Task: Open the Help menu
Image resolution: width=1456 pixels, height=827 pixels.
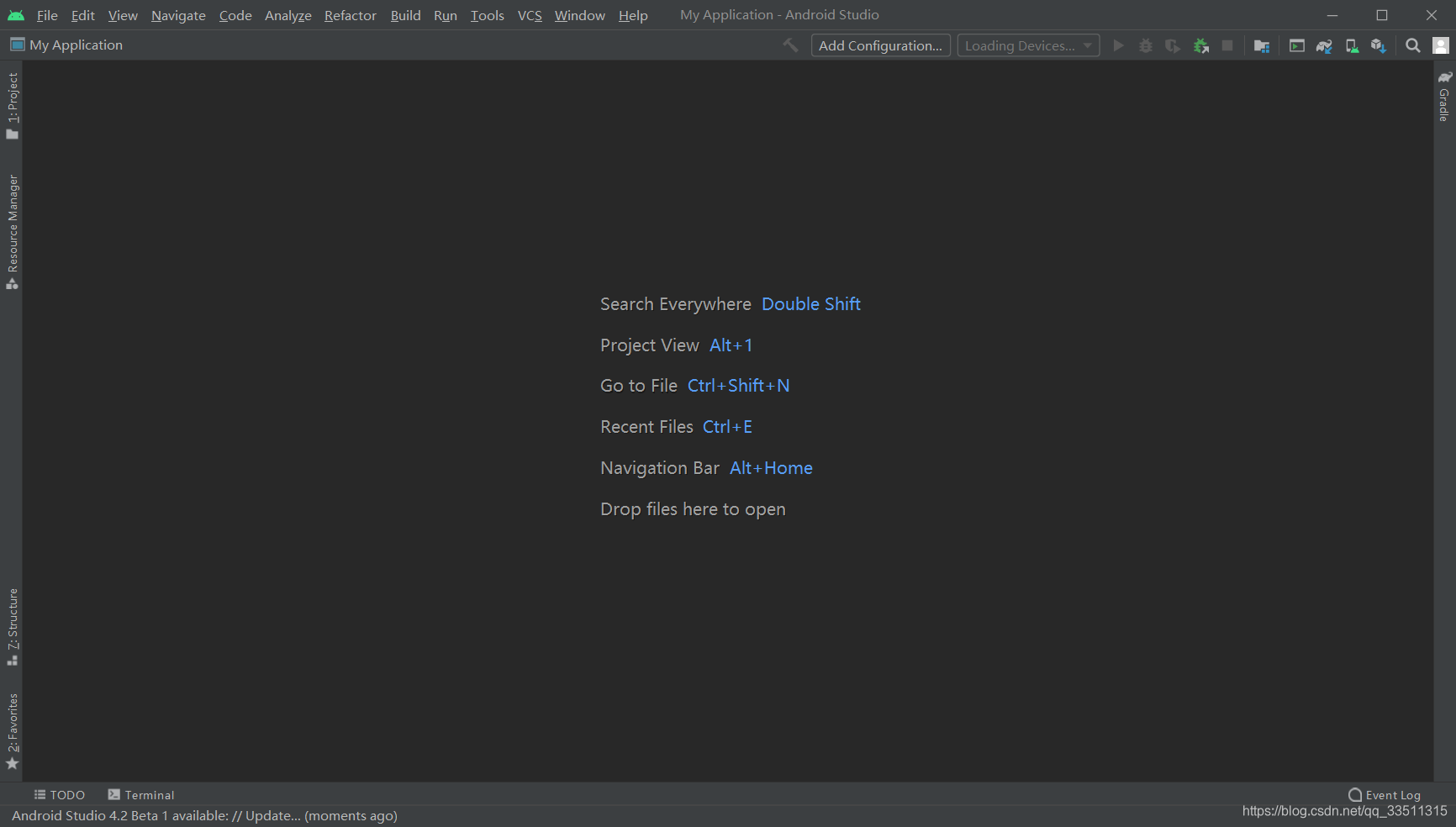Action: 633,15
